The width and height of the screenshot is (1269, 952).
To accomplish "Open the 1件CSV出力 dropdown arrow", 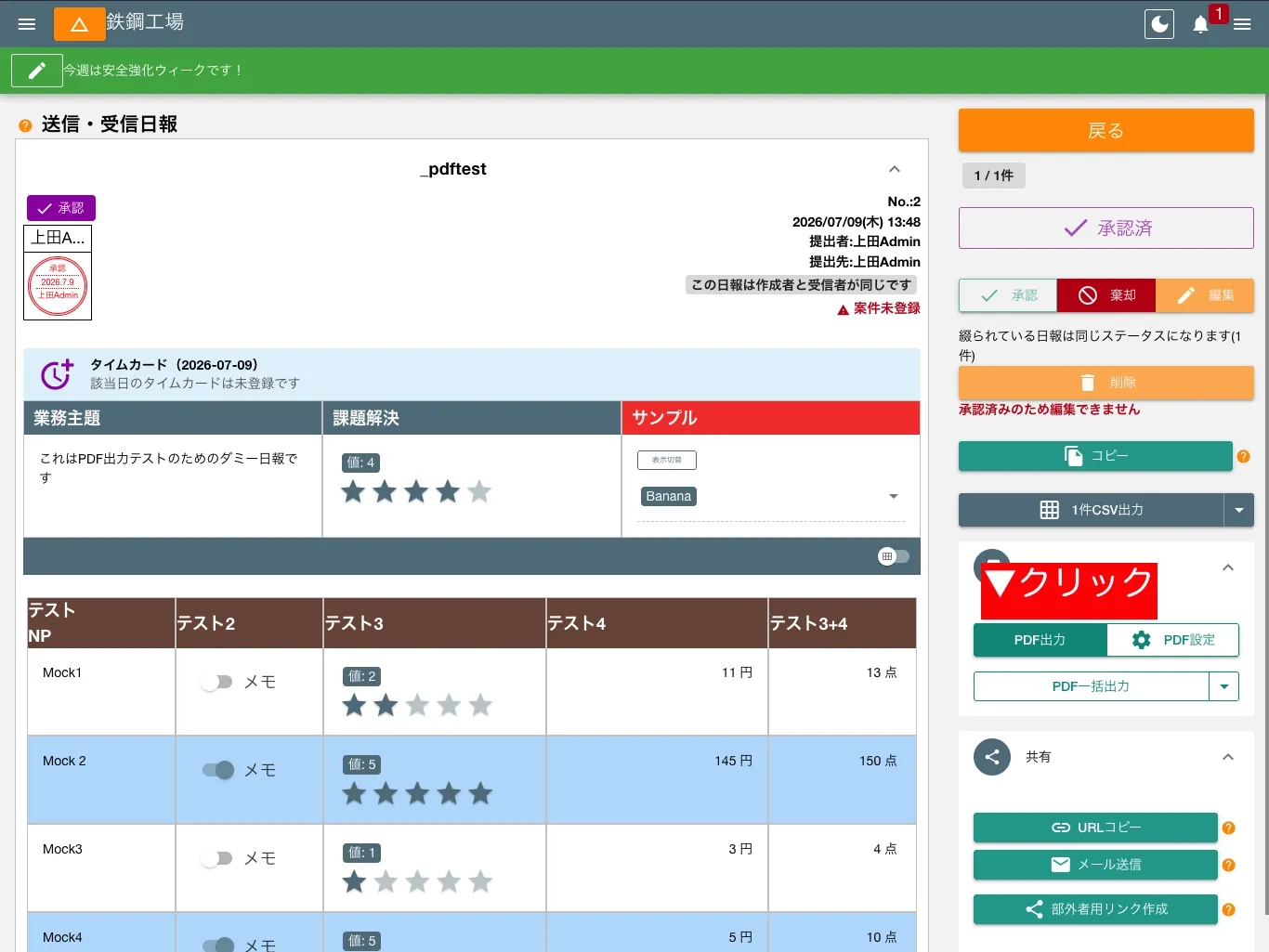I will (x=1239, y=510).
